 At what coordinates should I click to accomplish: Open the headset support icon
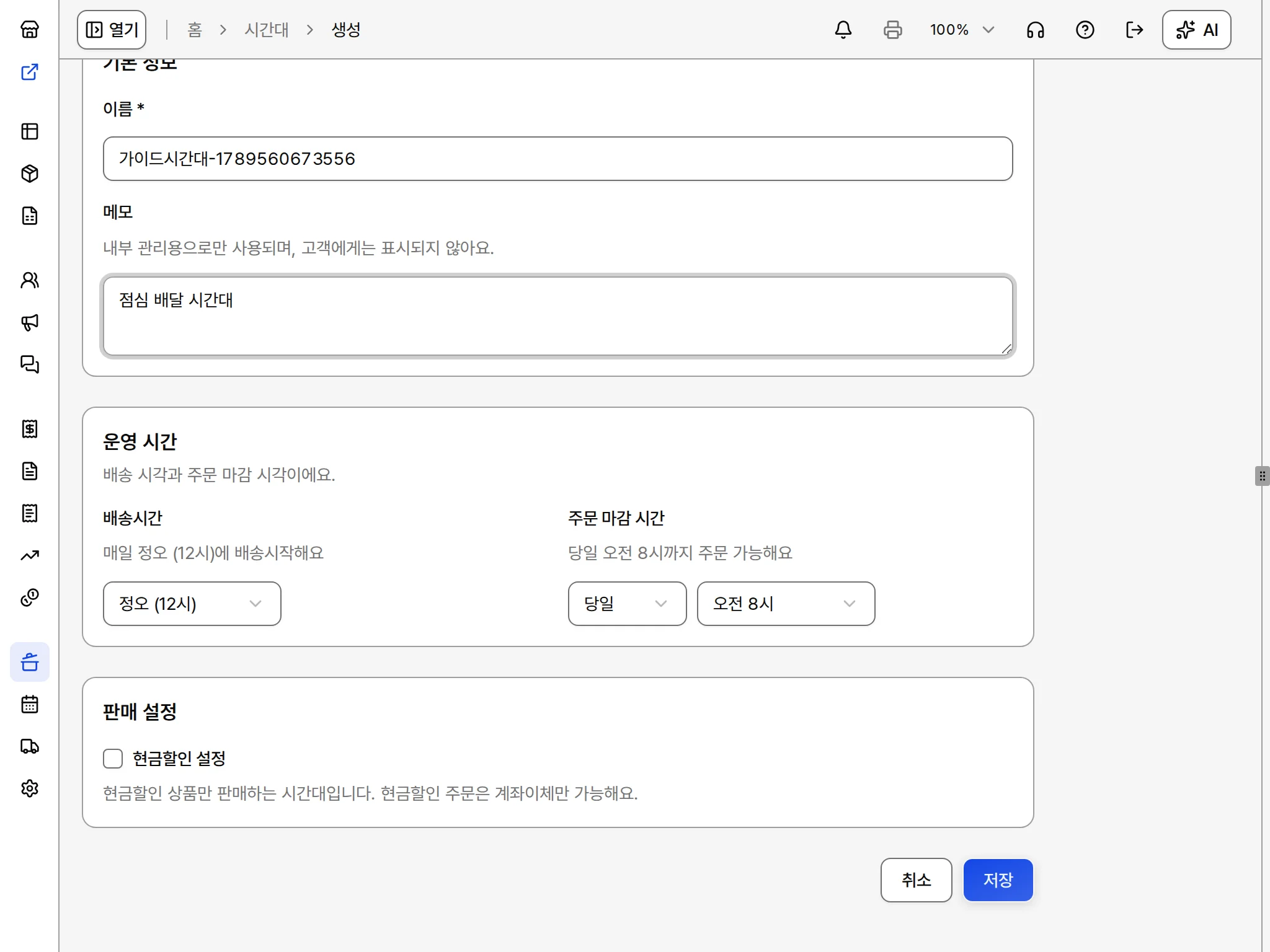pos(1036,30)
